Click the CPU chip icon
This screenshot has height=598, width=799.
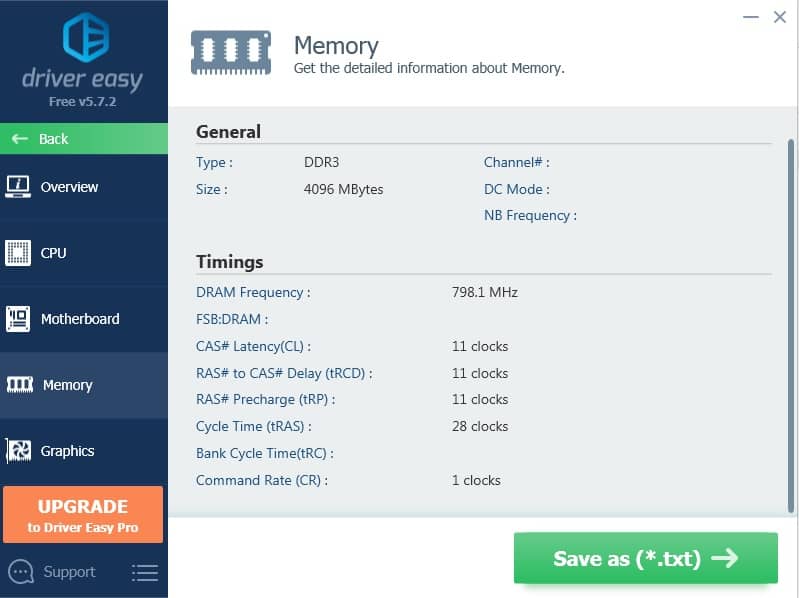click(18, 253)
